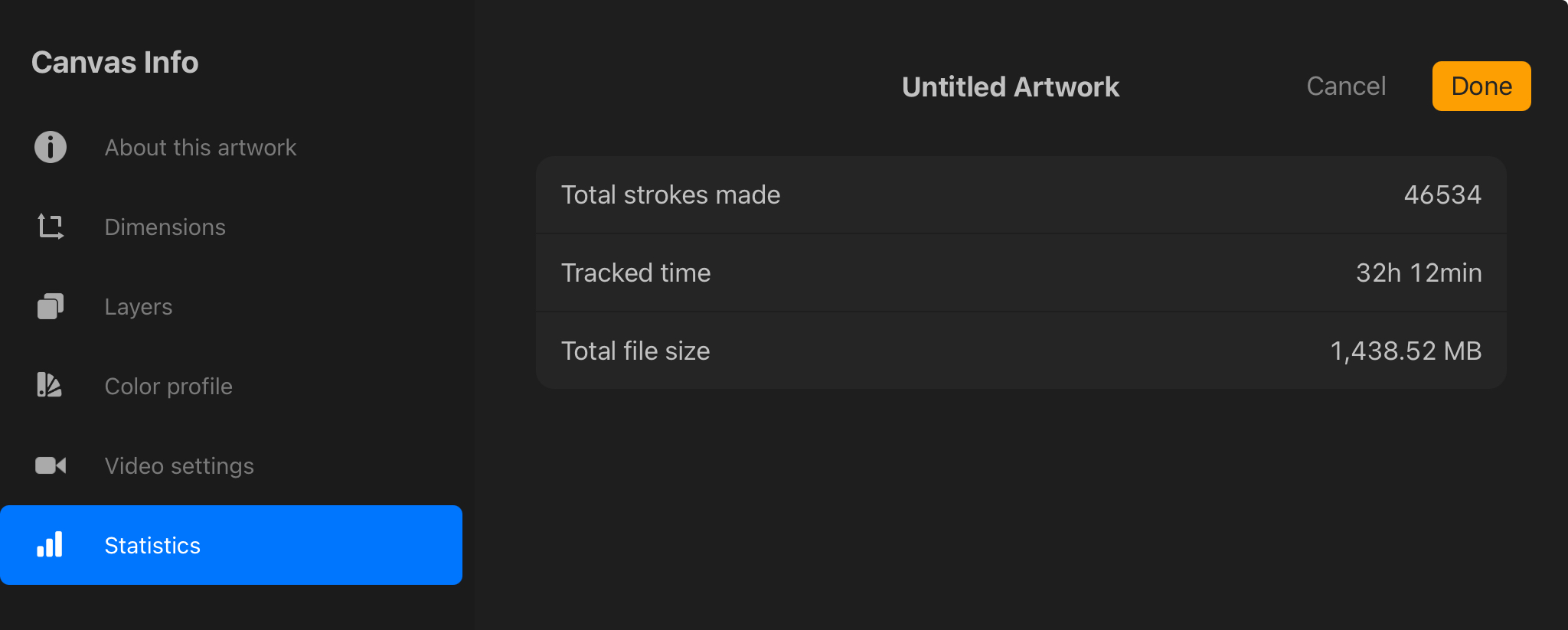This screenshot has width=1568, height=630.
Task: Click the Statistics bar chart icon
Action: [x=50, y=545]
